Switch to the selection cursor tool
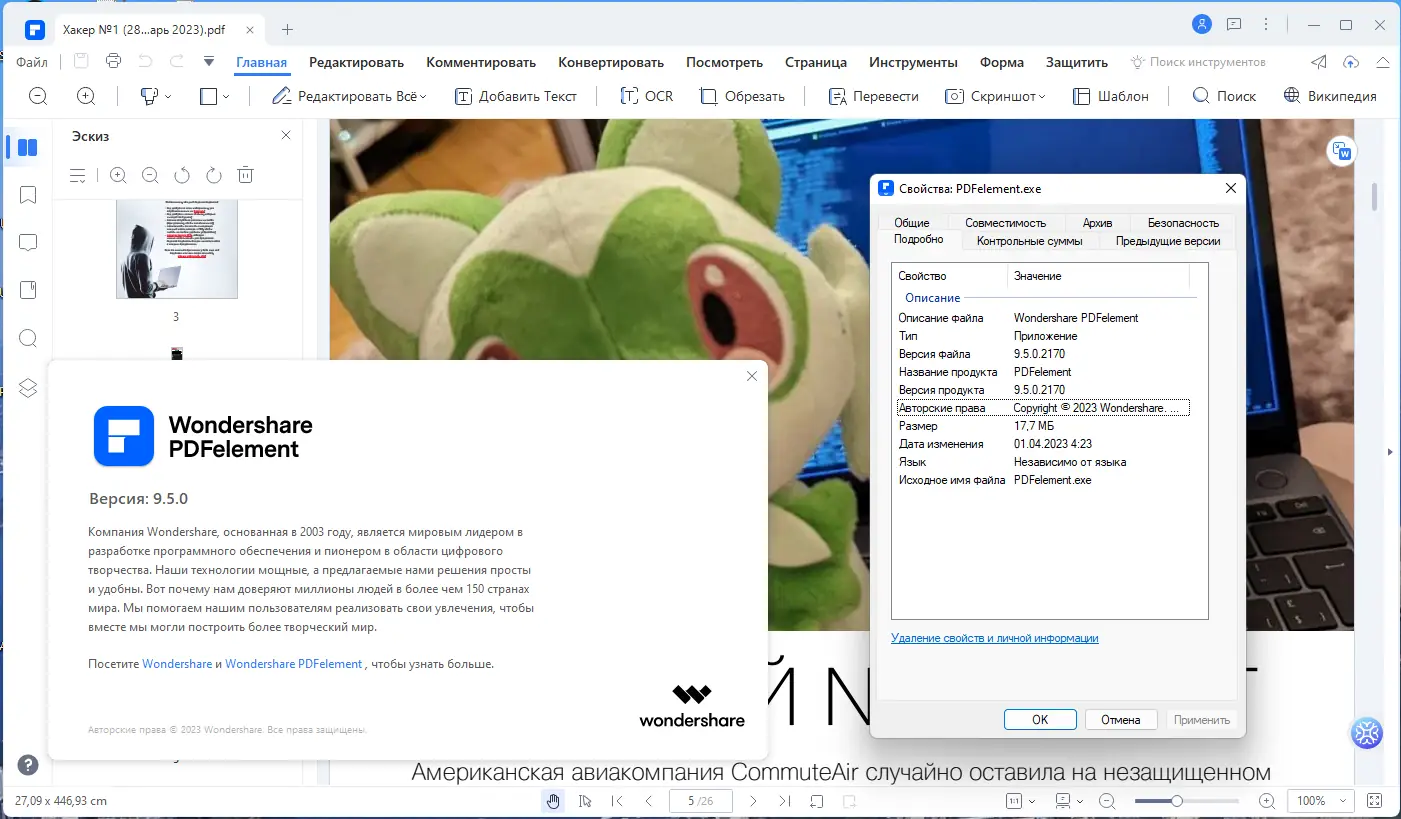This screenshot has width=1401, height=819. 585,800
